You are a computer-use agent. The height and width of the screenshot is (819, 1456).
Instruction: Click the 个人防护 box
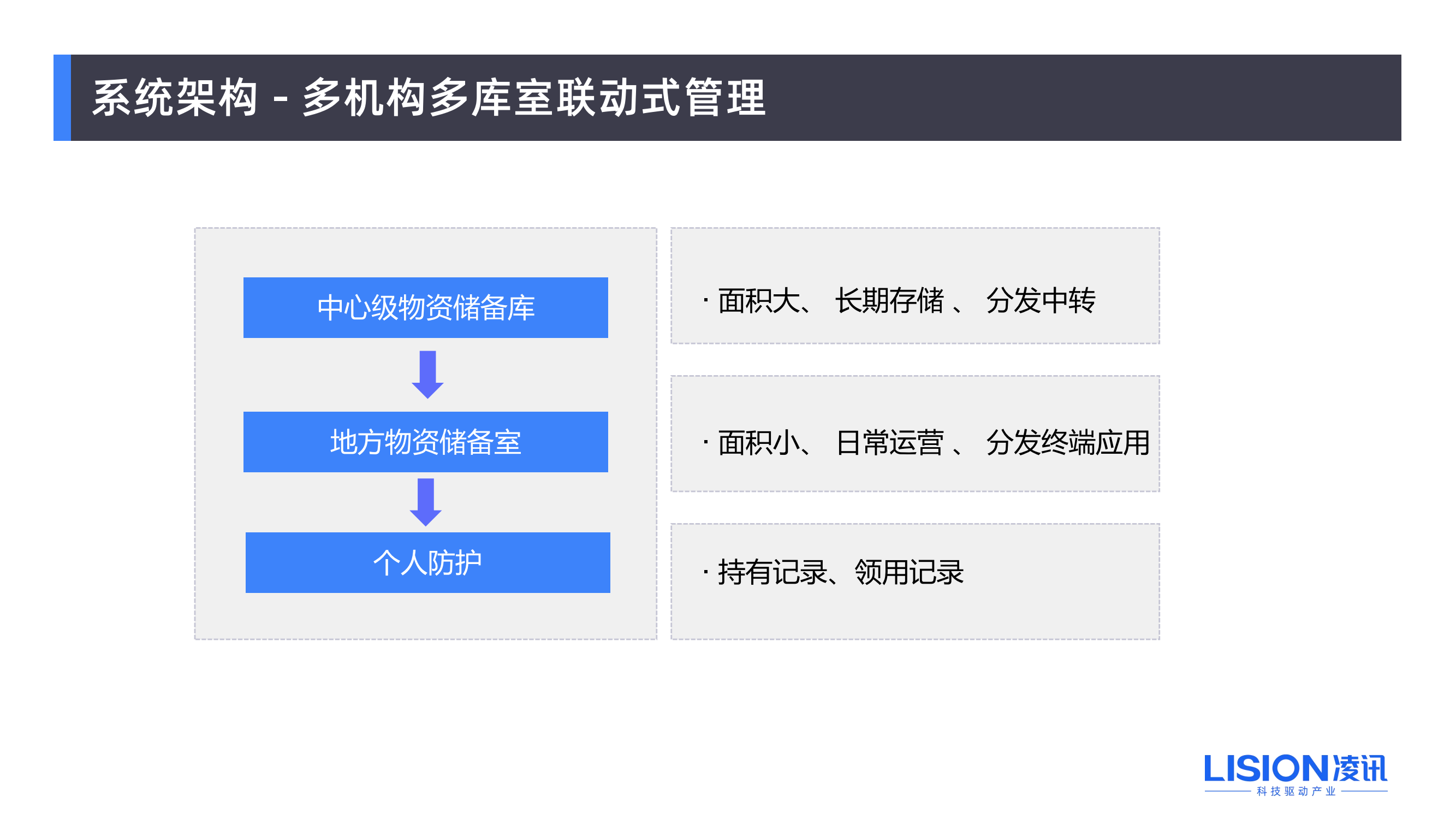click(x=427, y=562)
